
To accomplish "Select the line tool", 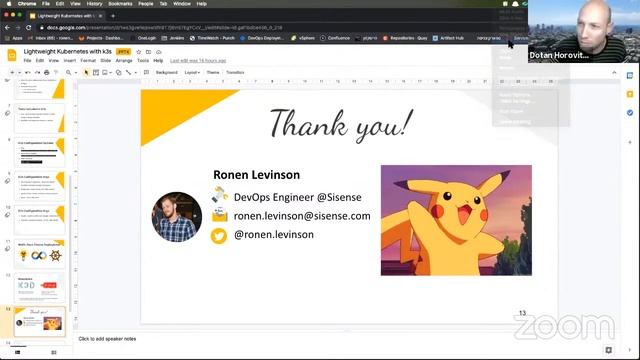I will click(129, 72).
